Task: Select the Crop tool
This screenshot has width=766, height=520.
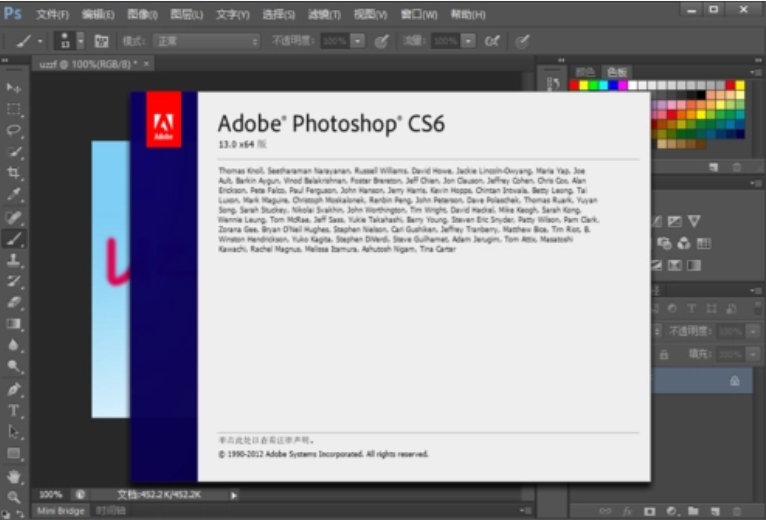Action: [x=15, y=173]
